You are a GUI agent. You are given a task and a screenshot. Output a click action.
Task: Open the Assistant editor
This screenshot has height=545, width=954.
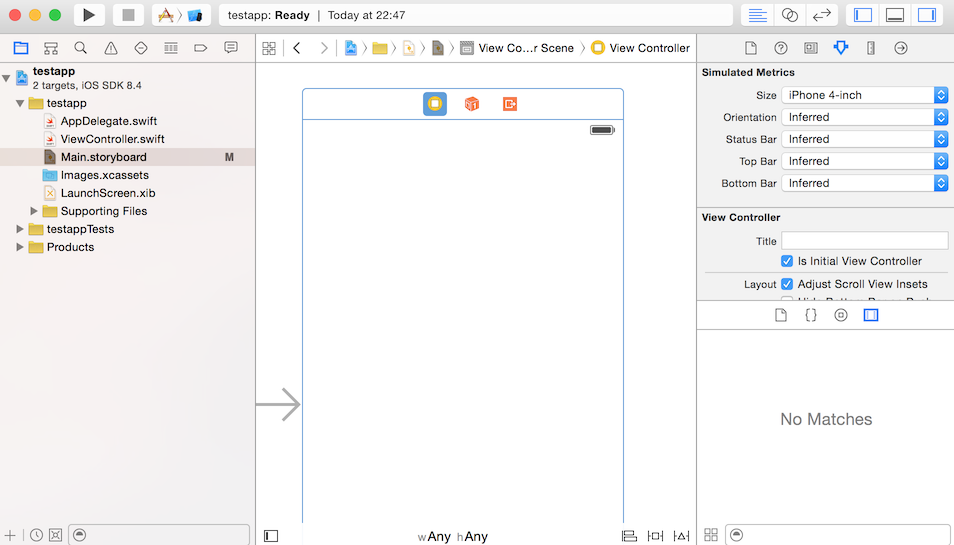coord(790,15)
